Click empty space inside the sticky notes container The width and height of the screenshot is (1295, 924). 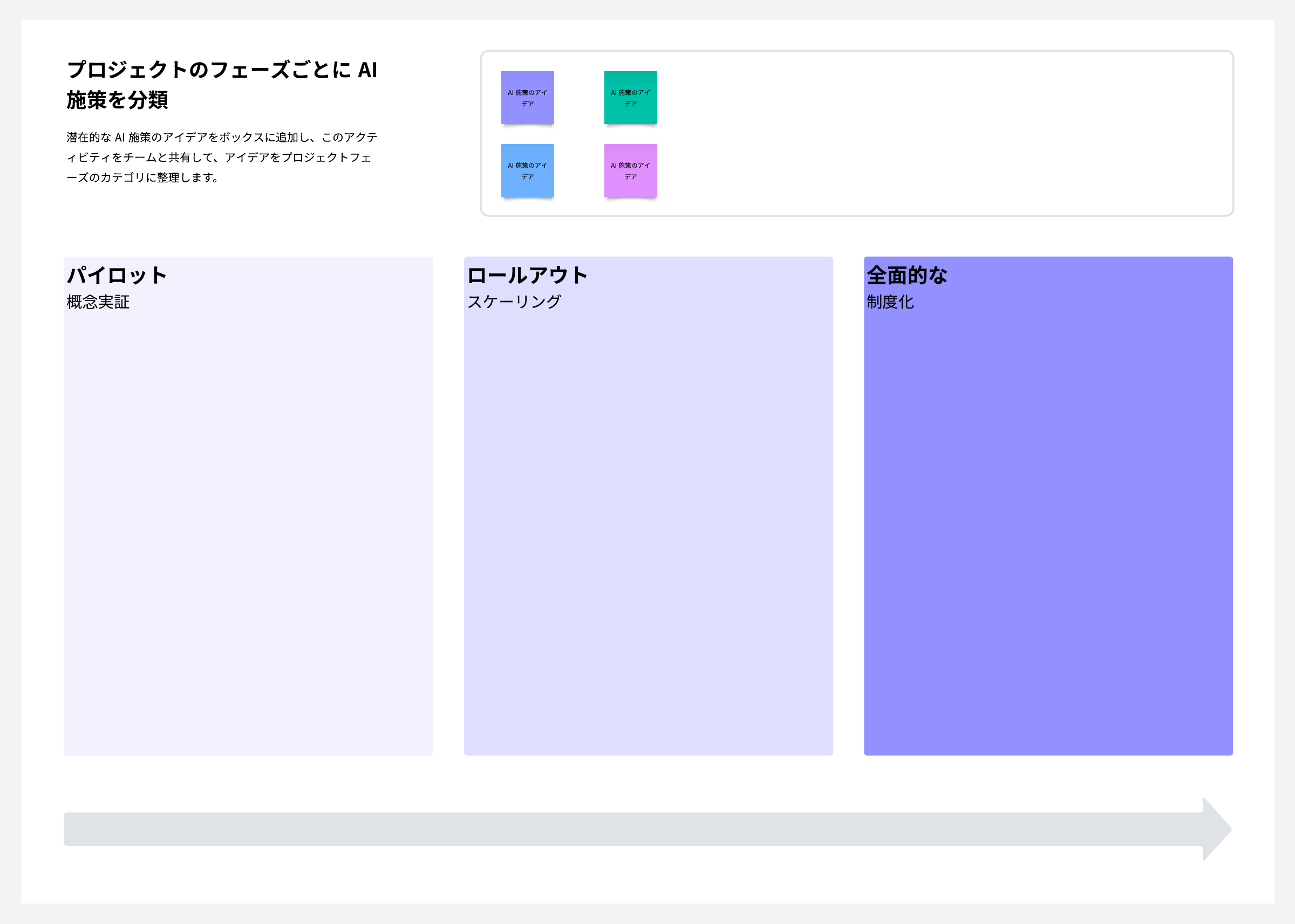coord(939,134)
